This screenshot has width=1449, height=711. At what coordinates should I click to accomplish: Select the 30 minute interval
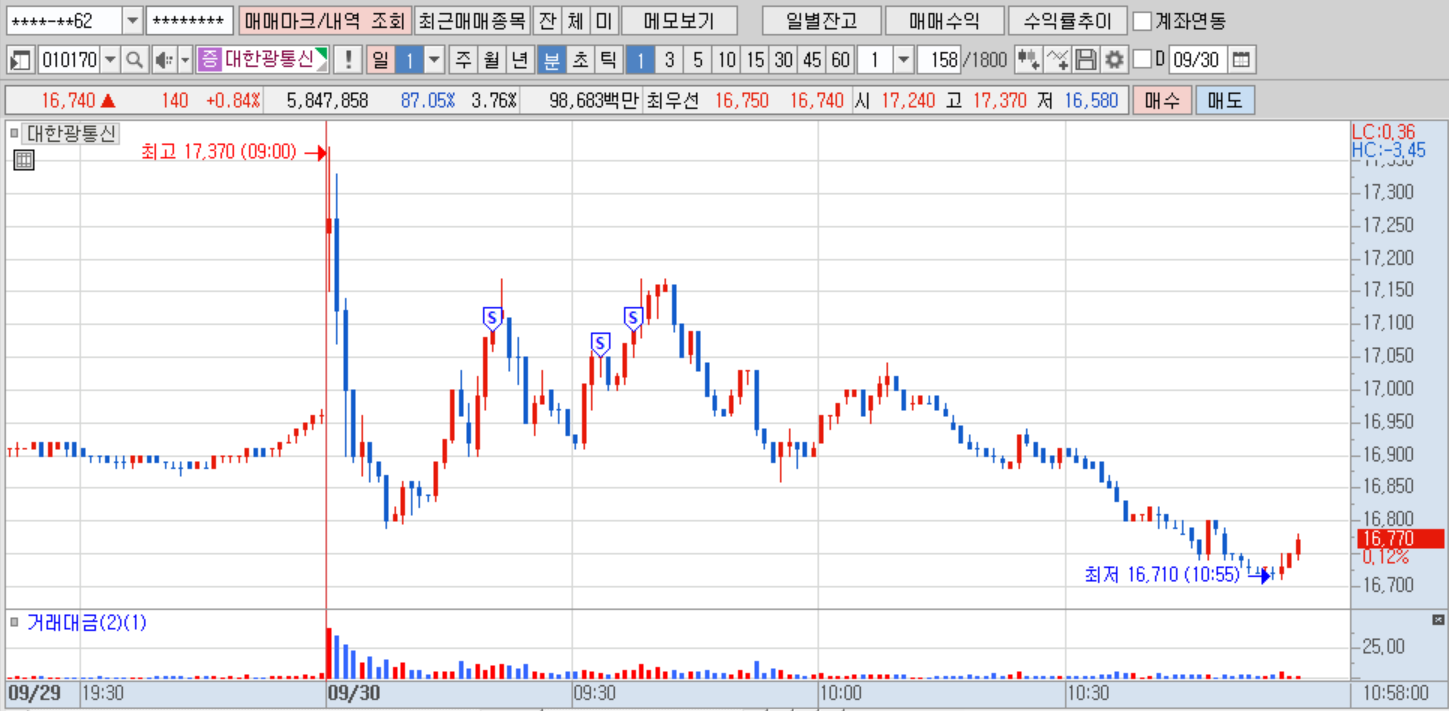[783, 60]
